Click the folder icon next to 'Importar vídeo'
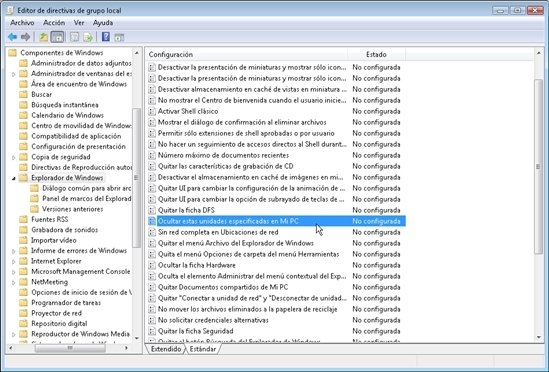The height and width of the screenshot is (372, 549). point(23,240)
